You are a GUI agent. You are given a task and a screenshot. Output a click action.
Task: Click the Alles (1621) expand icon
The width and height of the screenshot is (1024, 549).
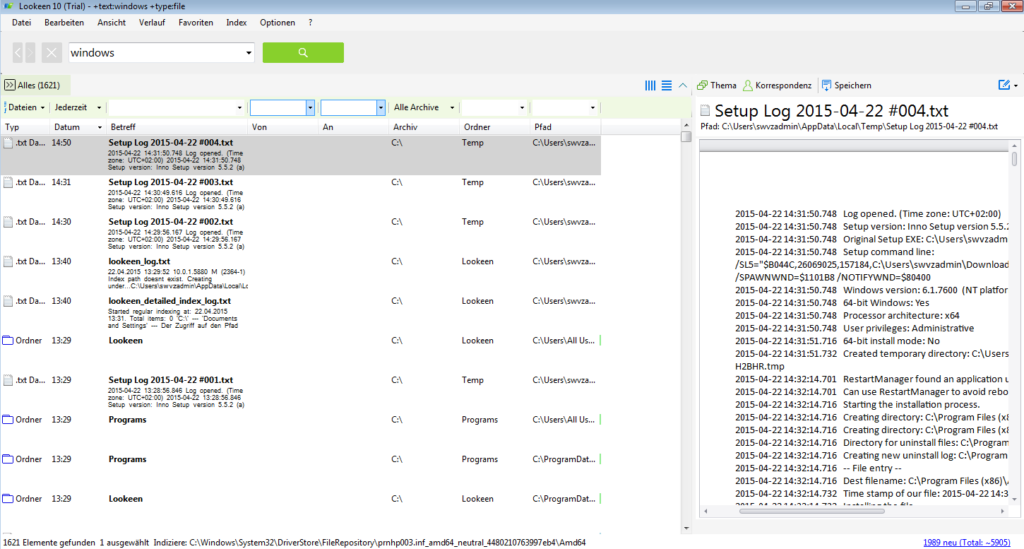pos(9,86)
